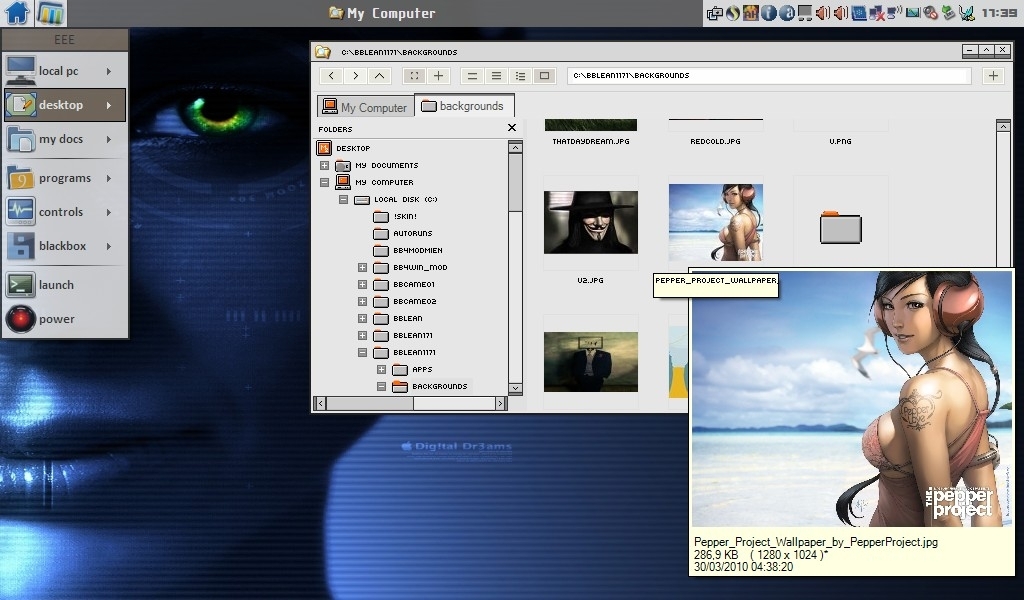Open the 'my docs' menu entry
Screen dimensions: 1024x600
[65, 138]
